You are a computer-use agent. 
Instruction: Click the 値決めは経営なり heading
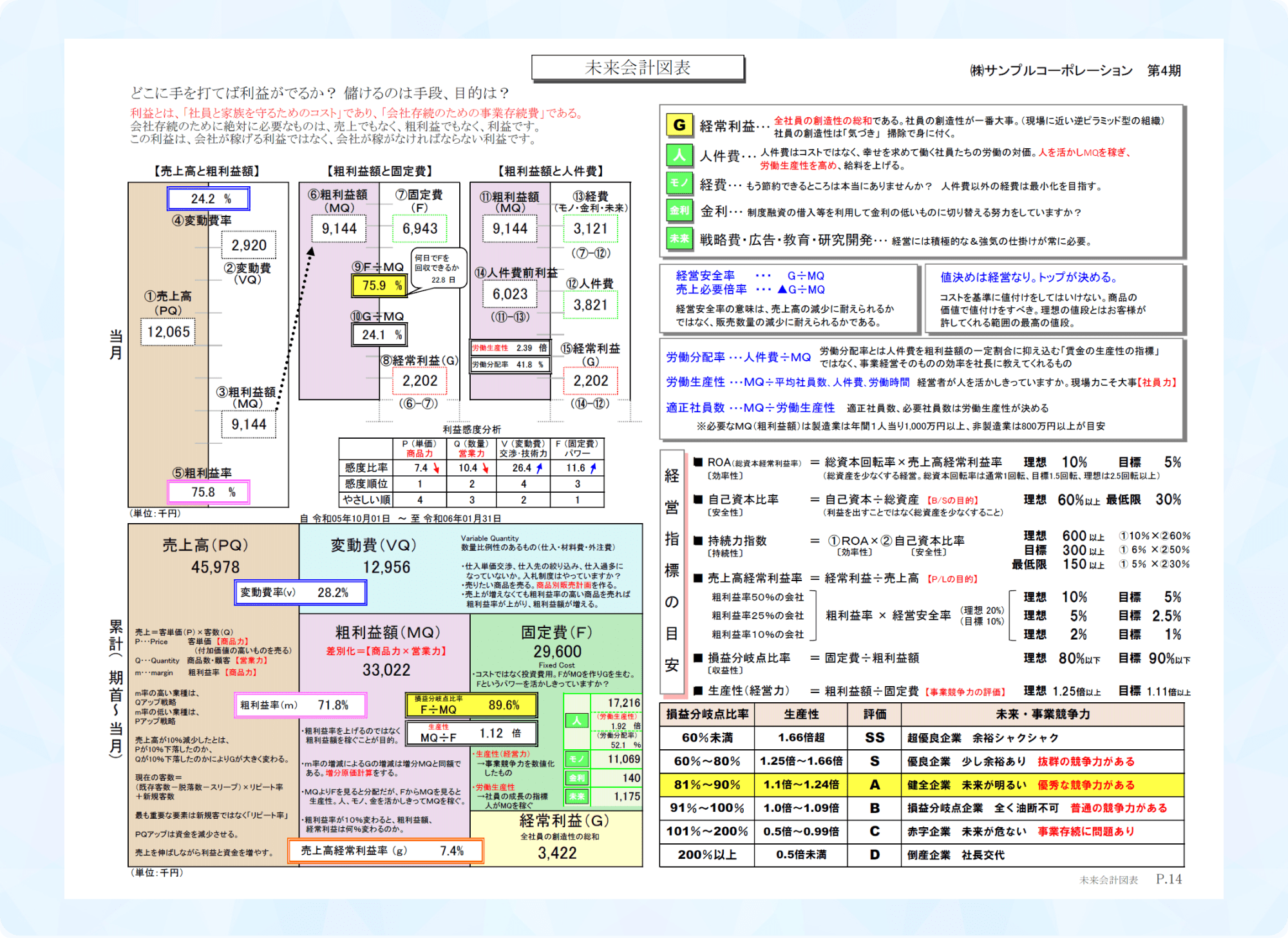[1028, 277]
